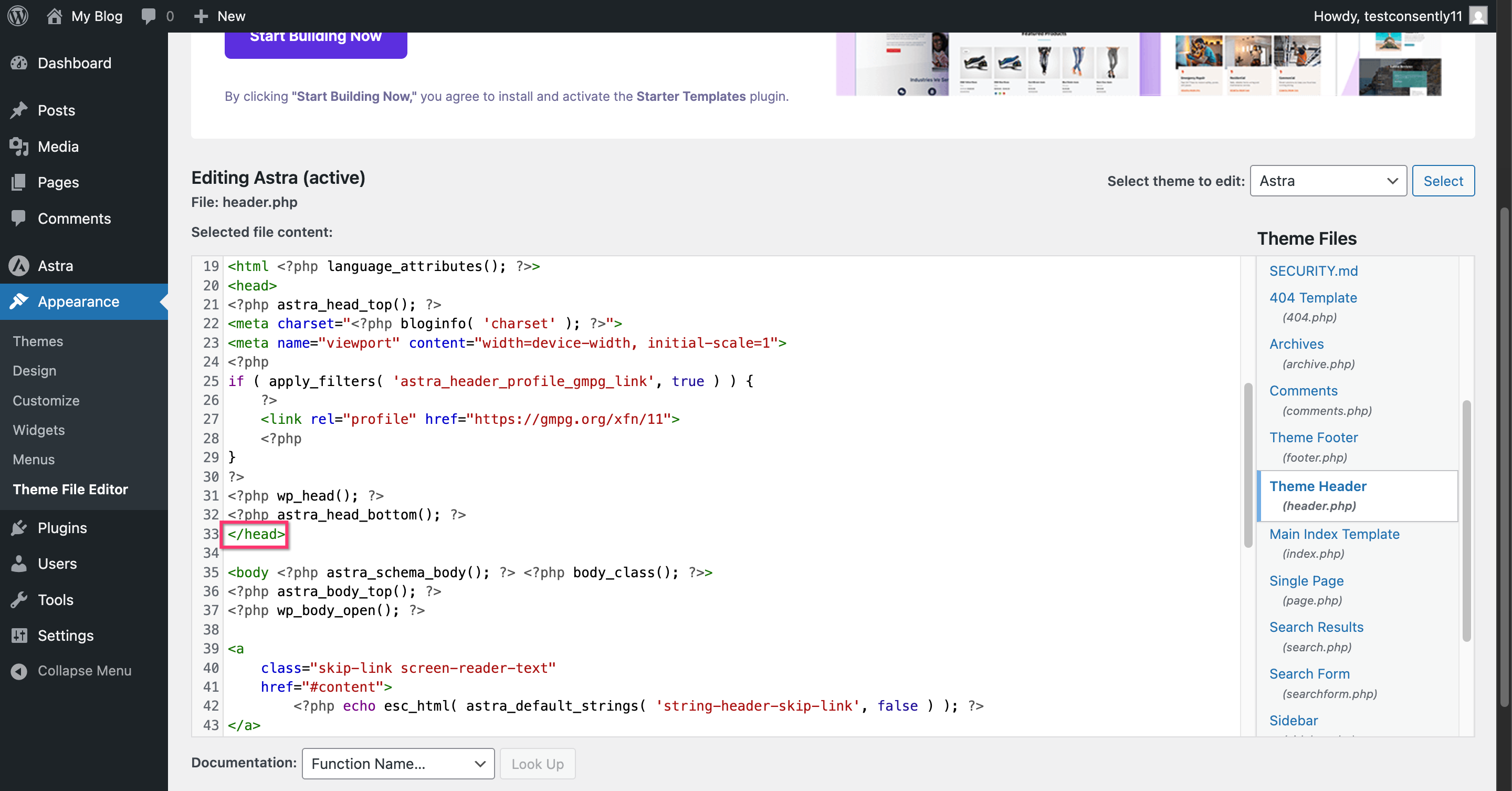
Task: Expand the Function Name documentation dropdown
Action: tap(398, 763)
